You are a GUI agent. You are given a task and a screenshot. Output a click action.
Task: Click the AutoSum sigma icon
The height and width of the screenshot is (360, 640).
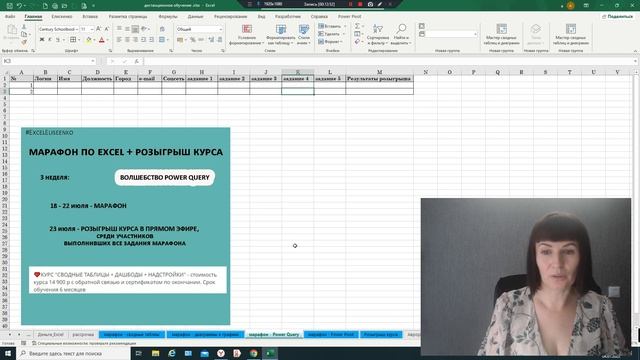(358, 26)
